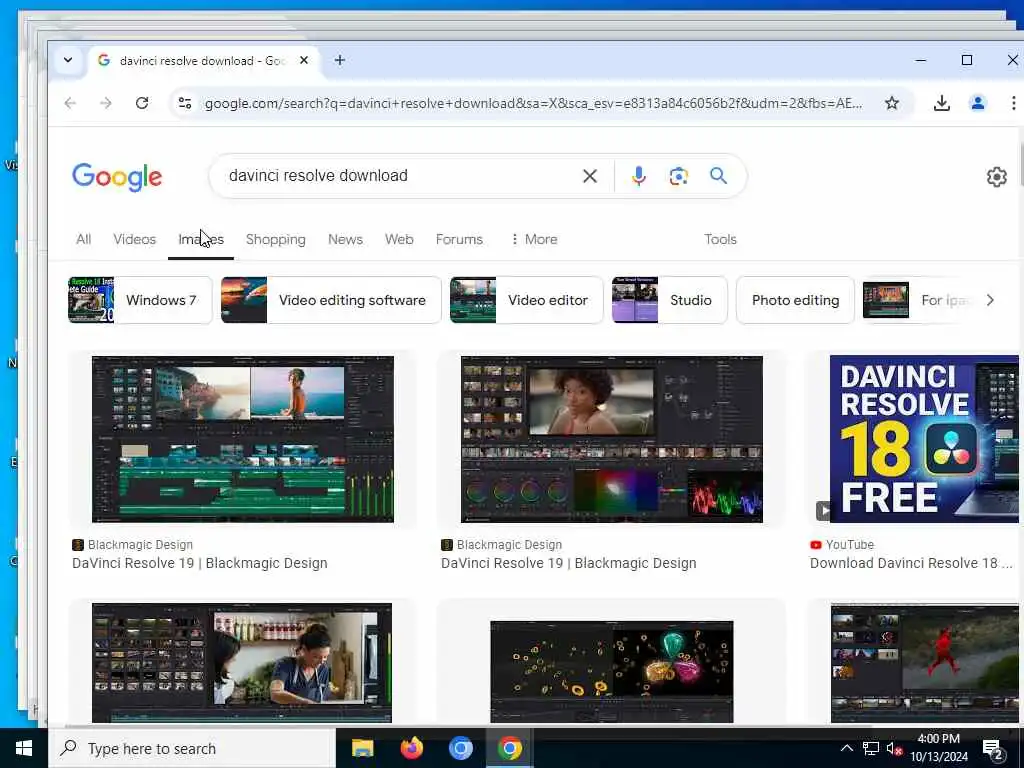The height and width of the screenshot is (768, 1024).
Task: Bookmark this page with the star icon
Action: 891,103
